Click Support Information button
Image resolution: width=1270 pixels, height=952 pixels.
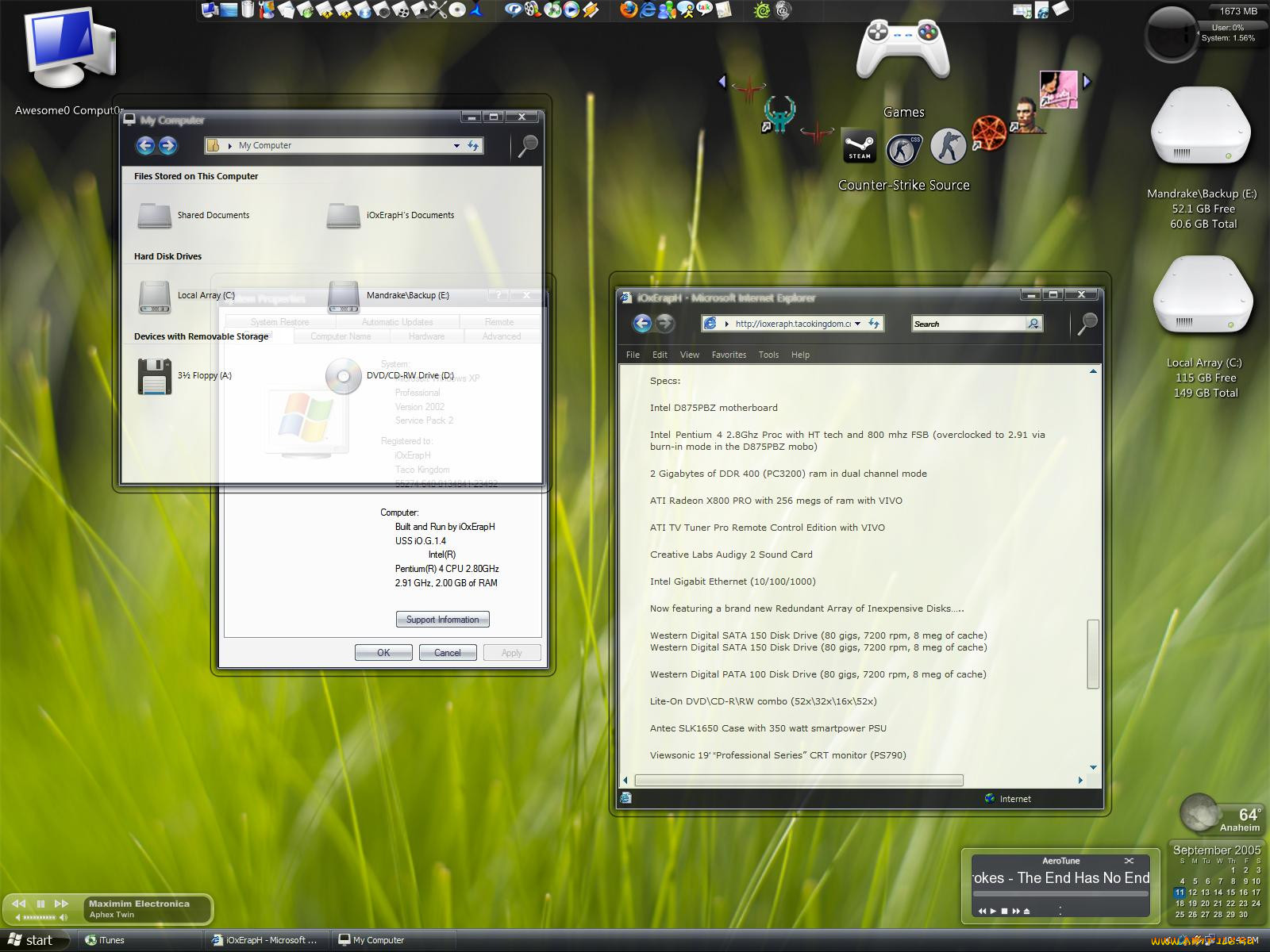click(x=442, y=620)
